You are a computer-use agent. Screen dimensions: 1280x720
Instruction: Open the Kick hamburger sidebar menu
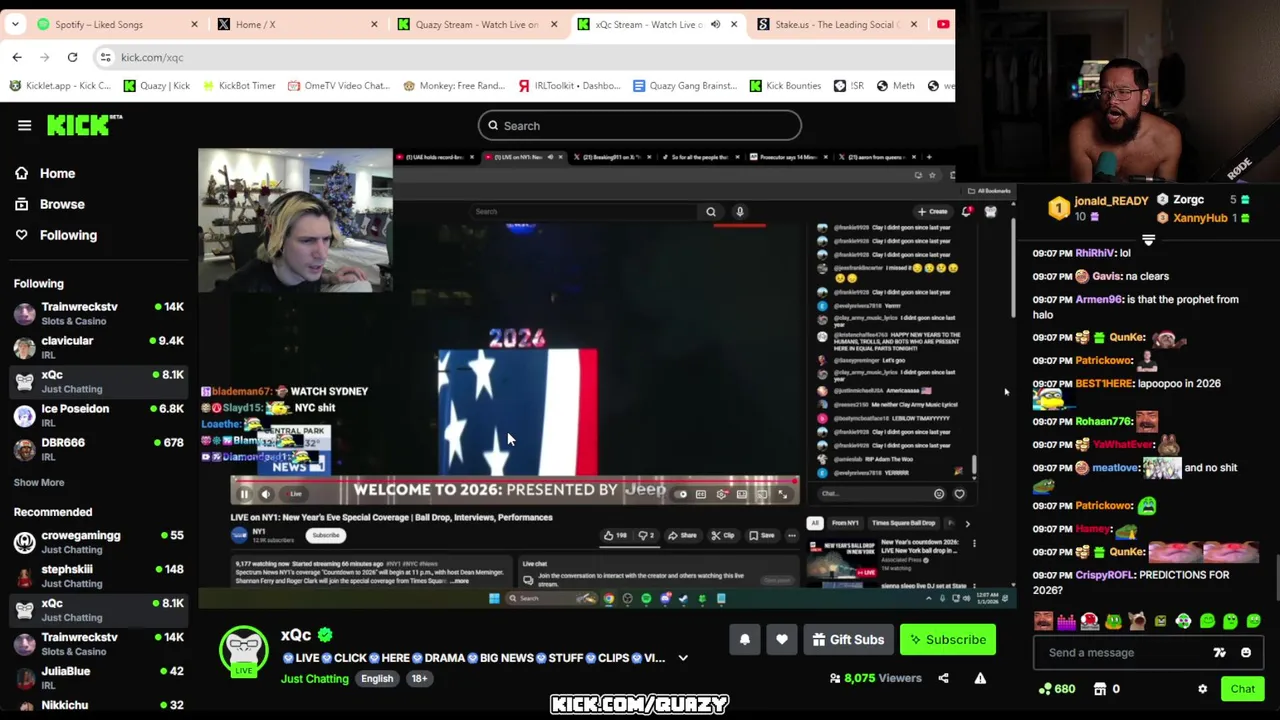click(24, 125)
